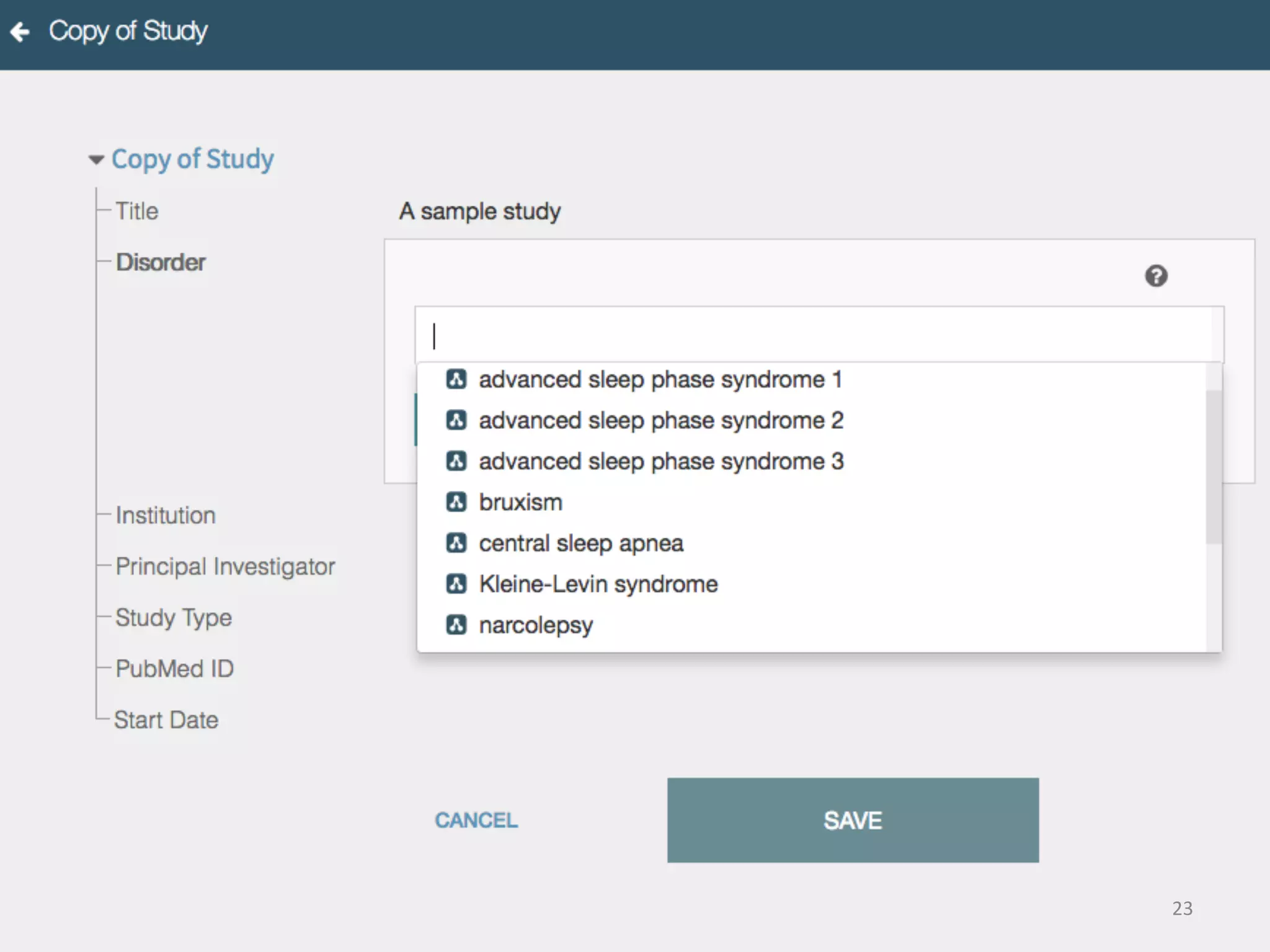Click icon beside advanced sleep phase syndrome 1
Viewport: 1270px width, 952px height.
(456, 379)
